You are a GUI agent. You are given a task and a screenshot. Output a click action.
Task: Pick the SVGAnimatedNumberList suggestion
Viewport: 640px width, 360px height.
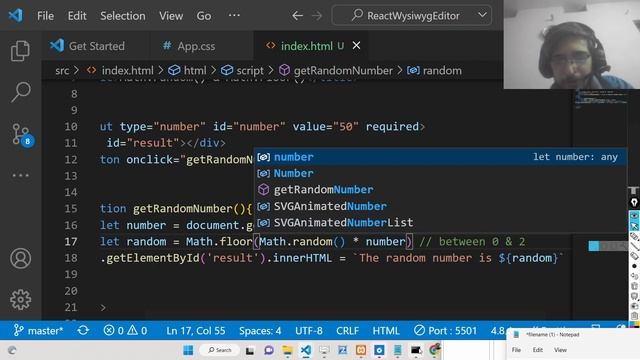click(440, 222)
